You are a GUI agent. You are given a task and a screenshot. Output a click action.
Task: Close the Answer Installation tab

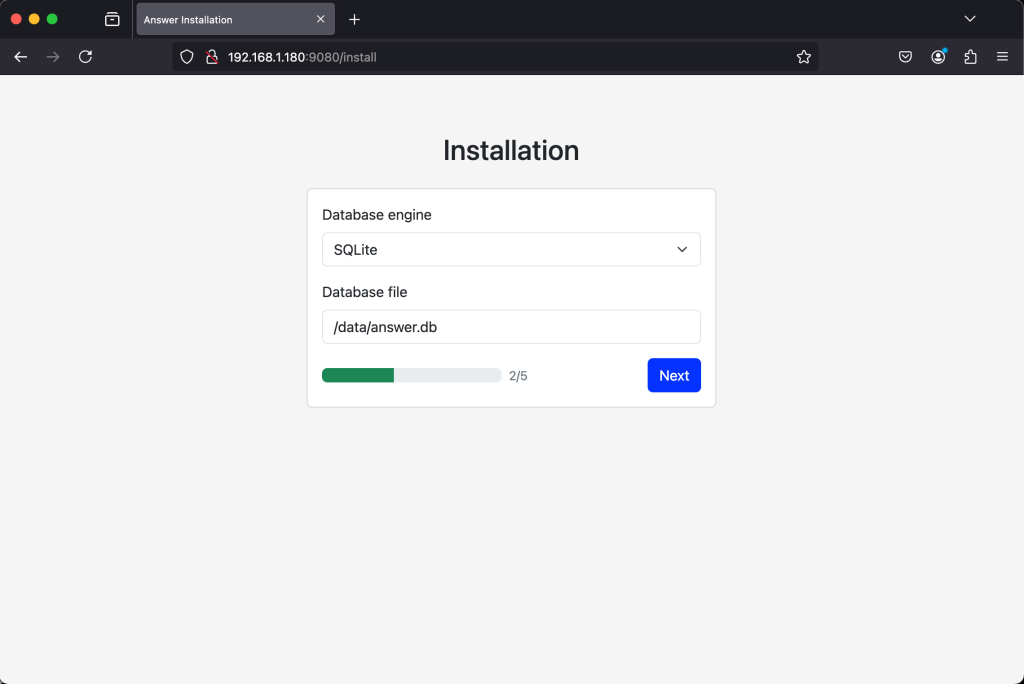coord(319,18)
